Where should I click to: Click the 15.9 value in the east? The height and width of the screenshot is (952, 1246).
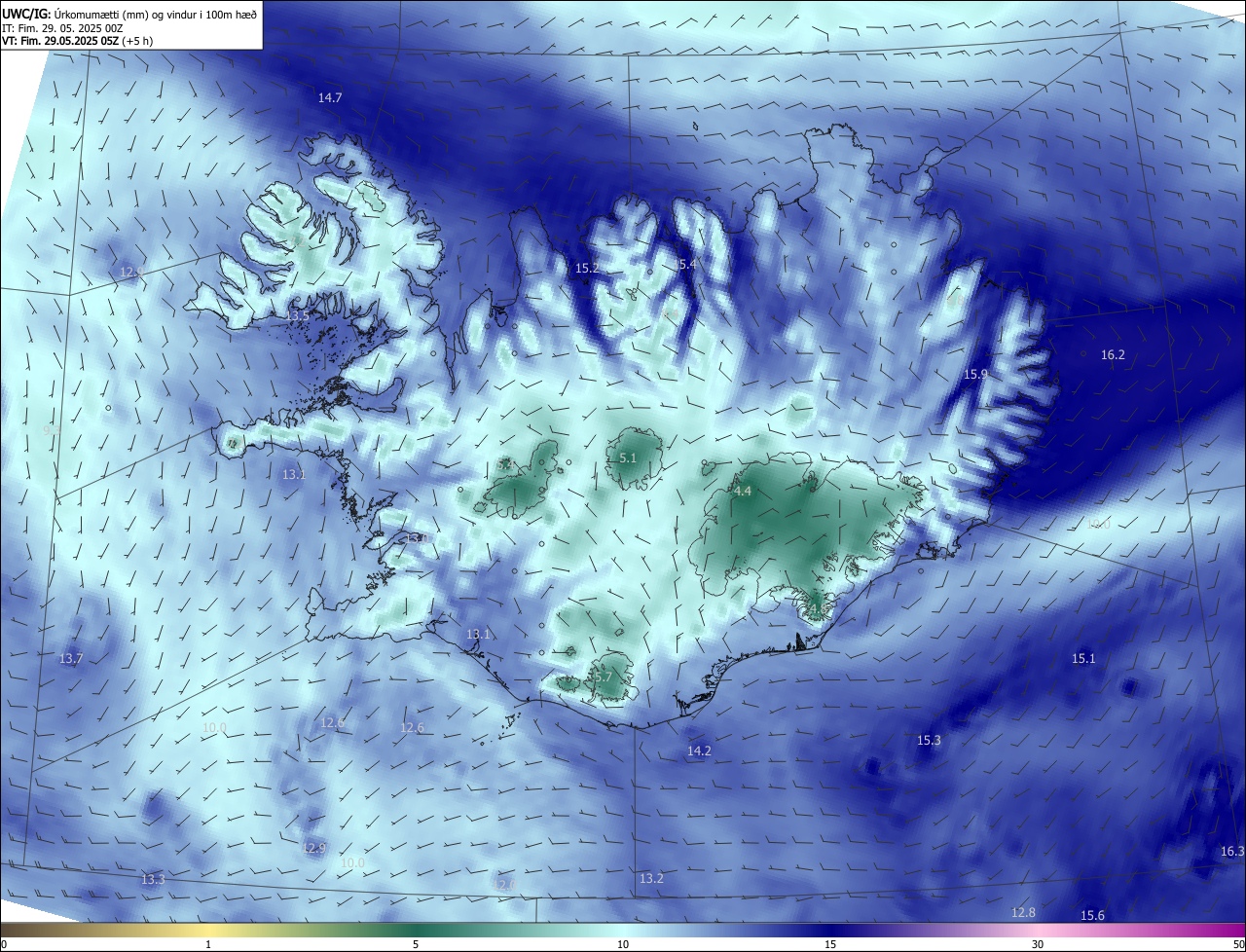point(975,375)
